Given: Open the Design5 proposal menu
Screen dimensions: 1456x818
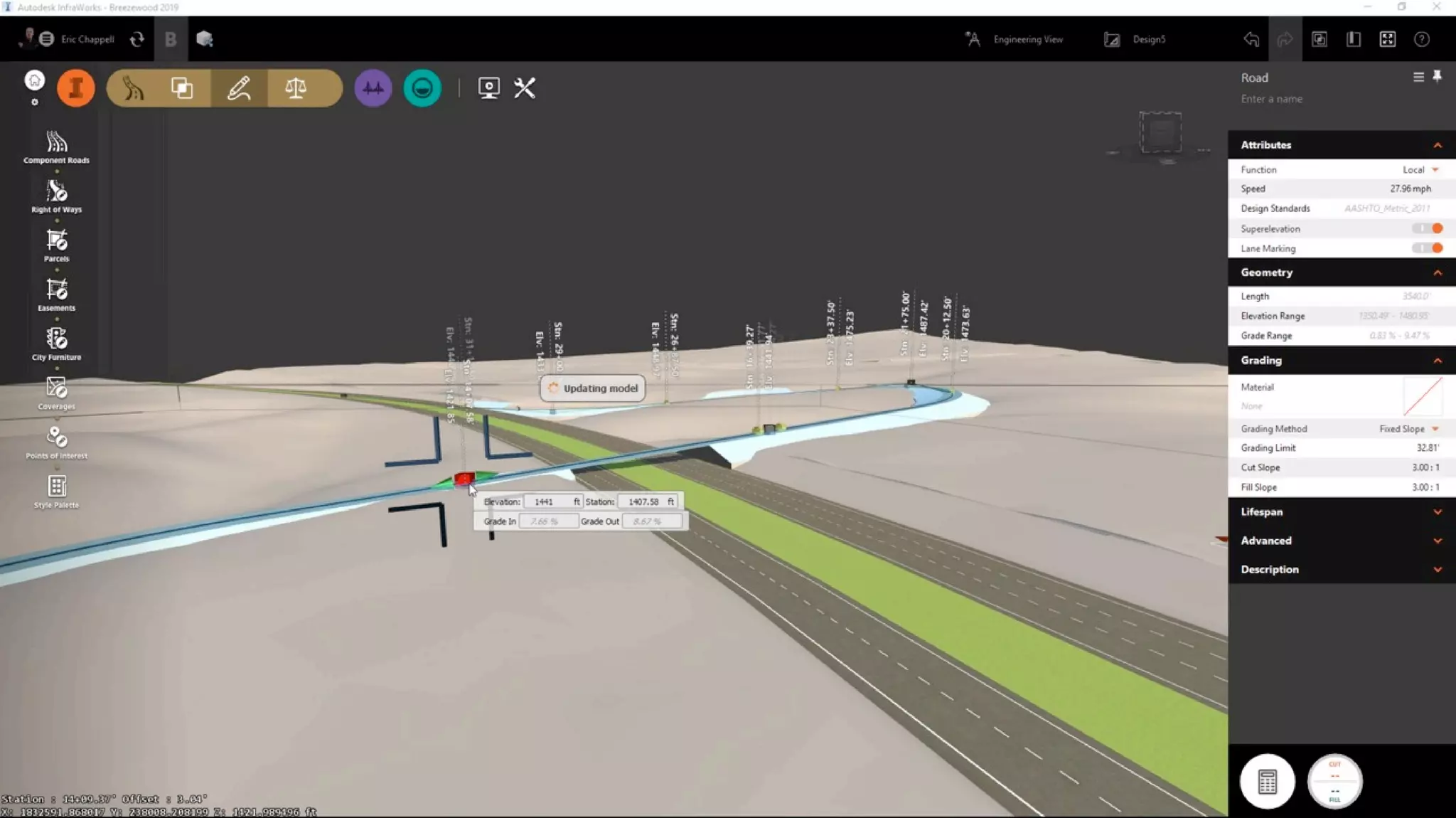Looking at the screenshot, I should (1135, 40).
